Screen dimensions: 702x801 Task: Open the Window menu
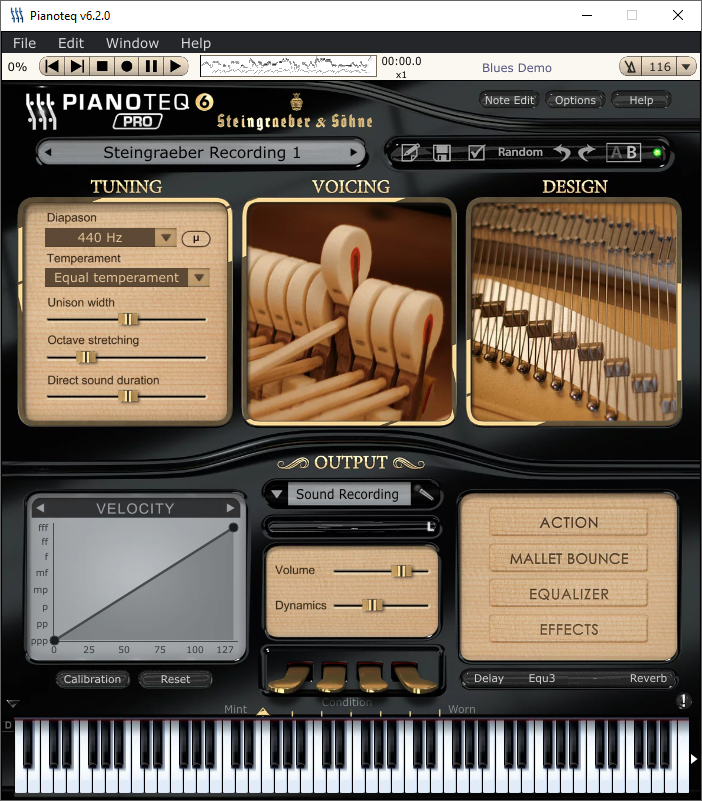click(132, 43)
